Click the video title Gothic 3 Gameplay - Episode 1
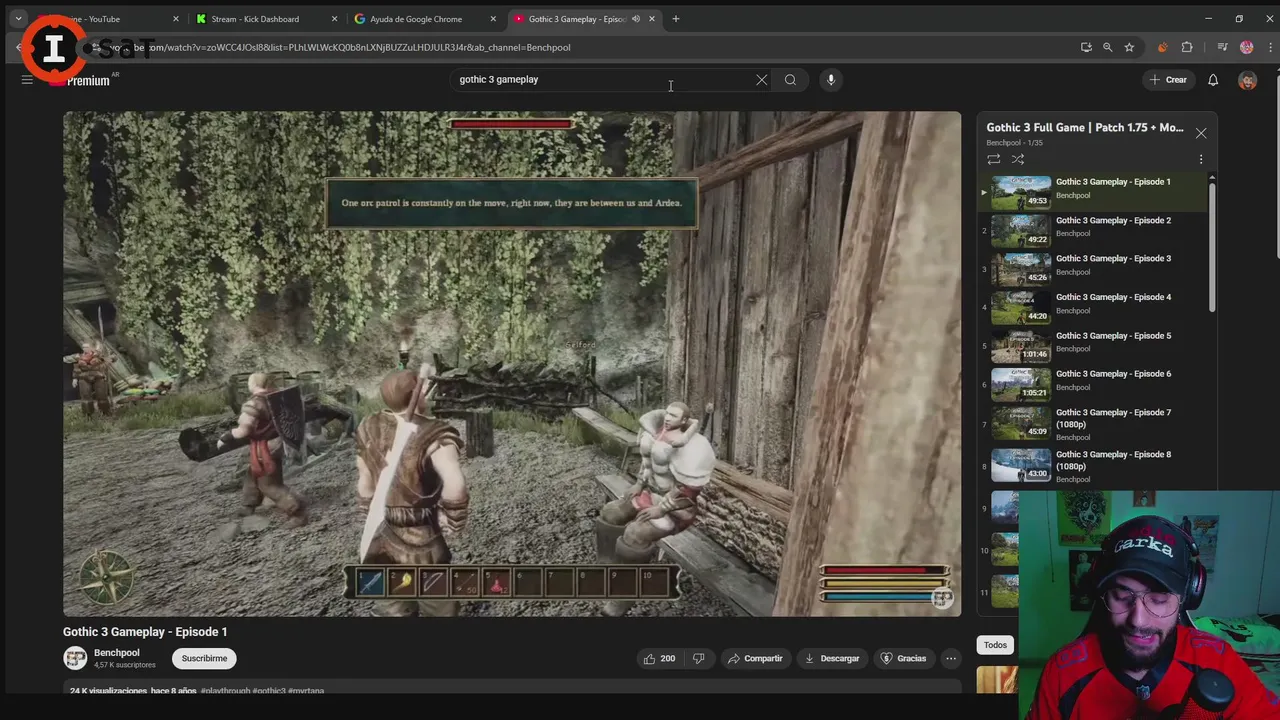The image size is (1280, 720). [x=145, y=632]
